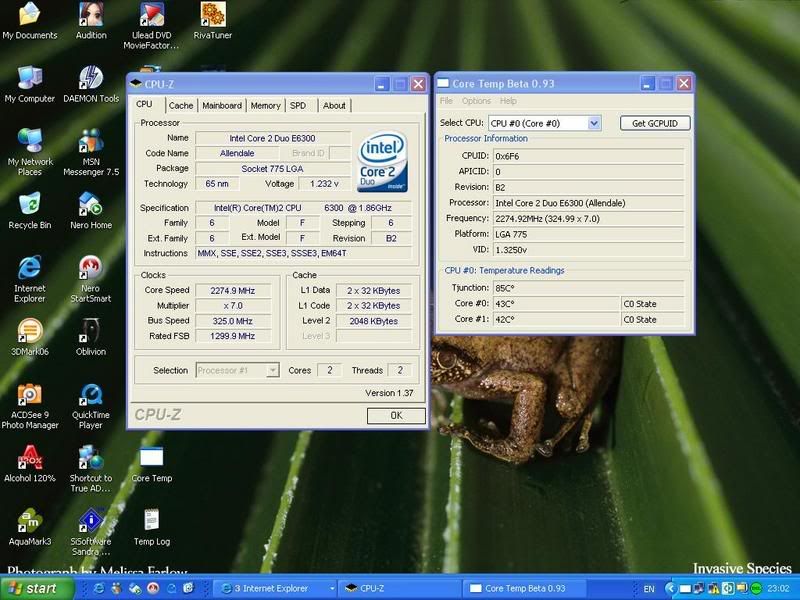Image resolution: width=800 pixels, height=600 pixels.
Task: Select the Nero Home desktop shortcut
Action: coord(91,211)
